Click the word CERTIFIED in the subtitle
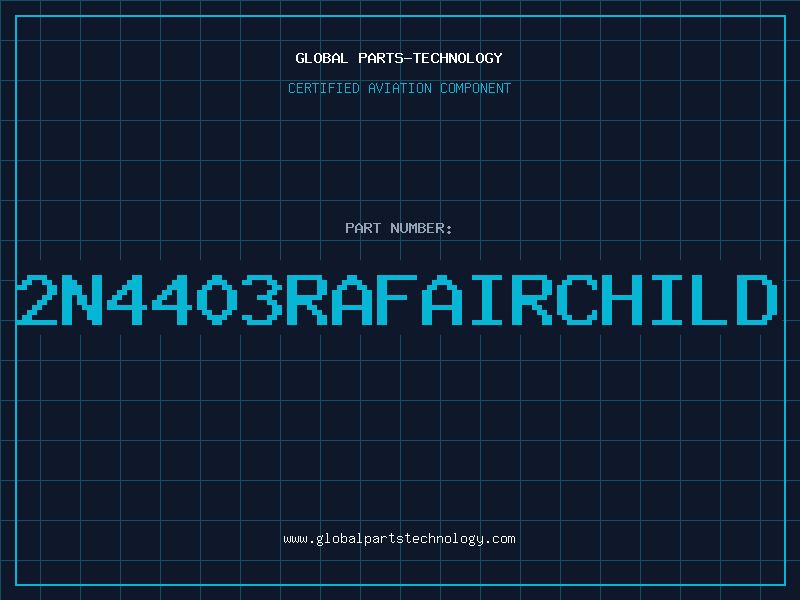The image size is (800, 600). tap(324, 88)
